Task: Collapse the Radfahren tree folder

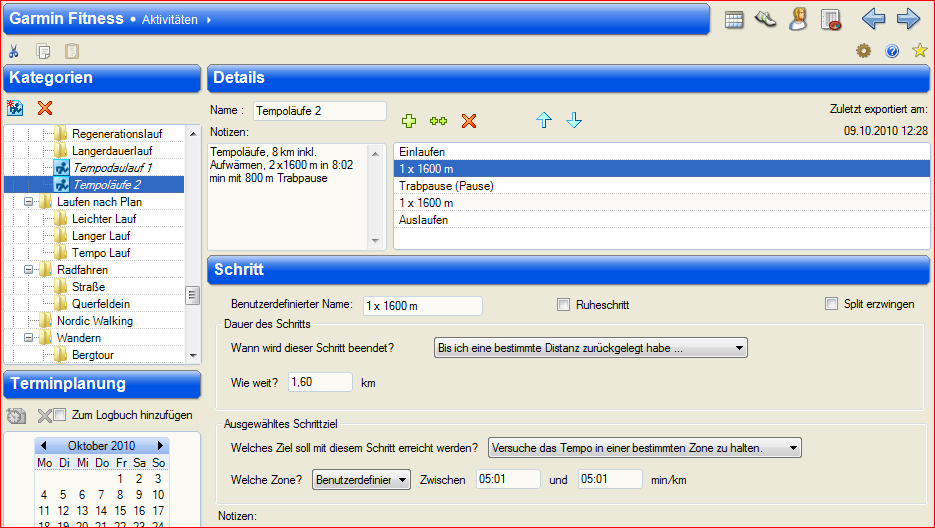Action: coord(29,270)
